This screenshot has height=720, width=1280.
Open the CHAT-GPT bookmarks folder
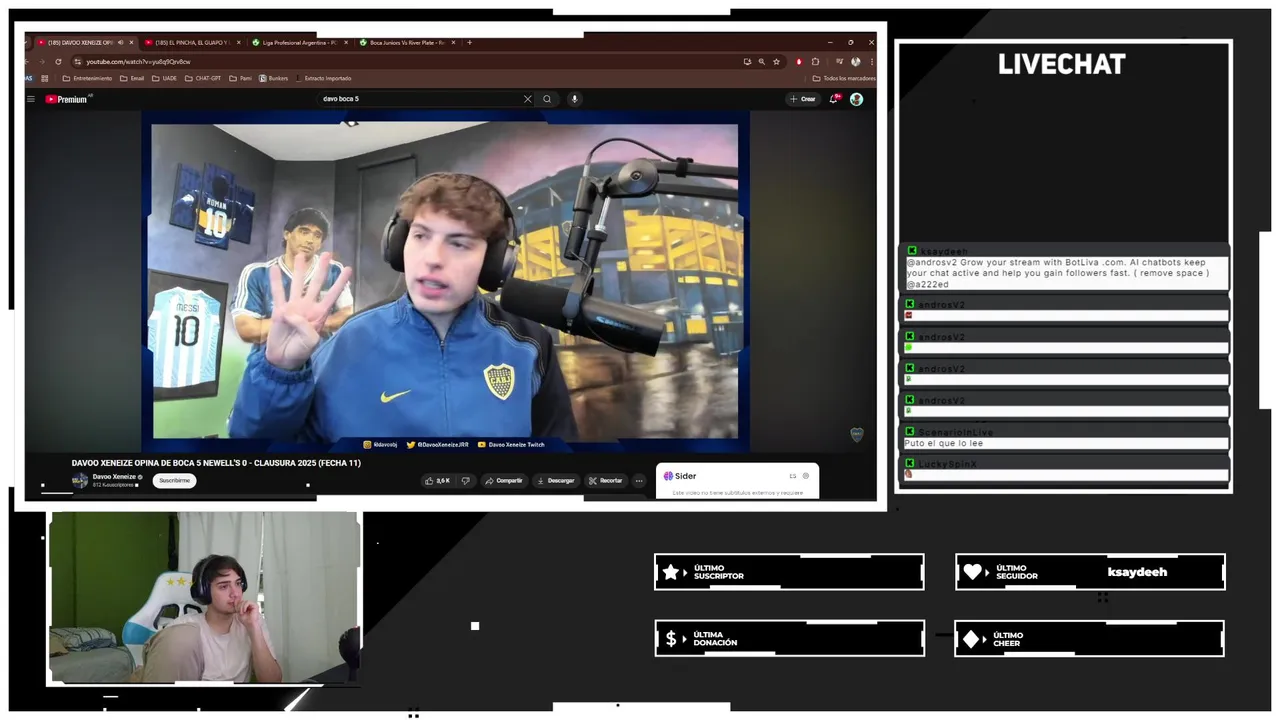click(203, 78)
